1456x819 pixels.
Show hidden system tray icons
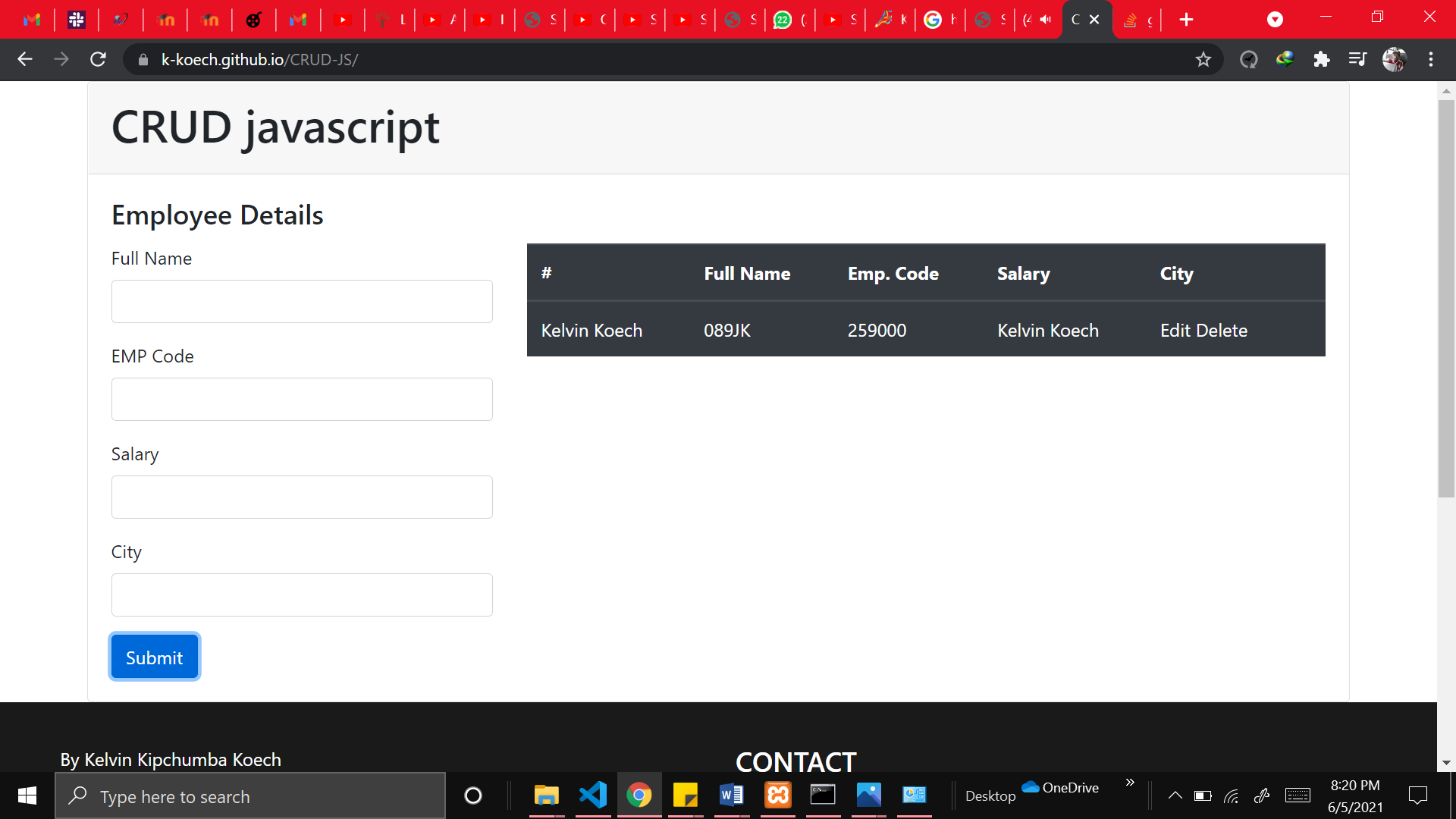pos(1175,795)
